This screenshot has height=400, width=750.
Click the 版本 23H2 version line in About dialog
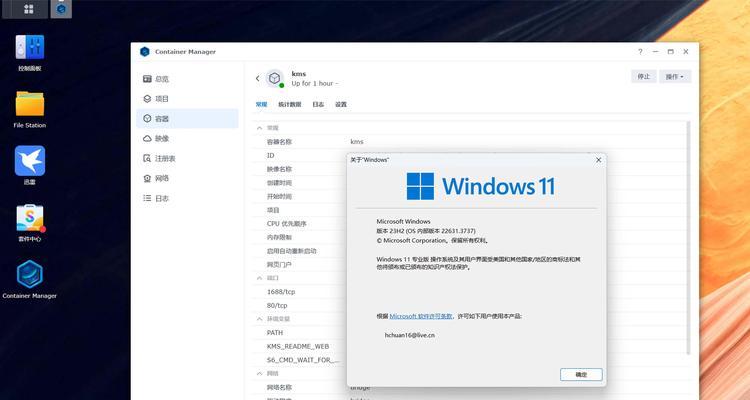tap(426, 231)
